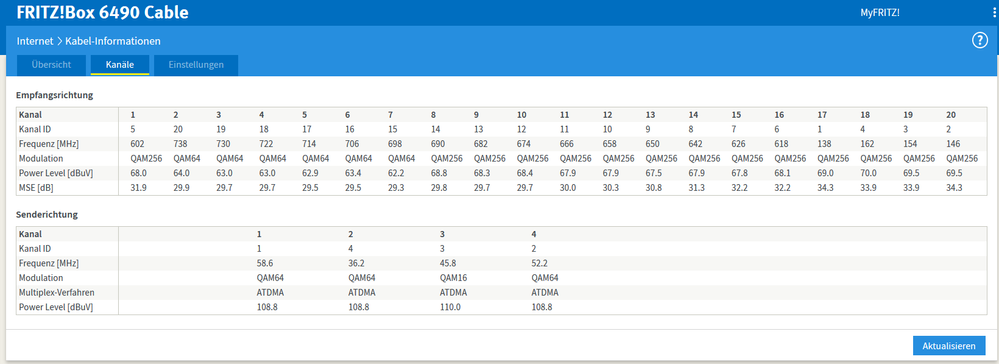Image resolution: width=999 pixels, height=364 pixels.
Task: Click MSE value 30.8
Action: (654, 187)
